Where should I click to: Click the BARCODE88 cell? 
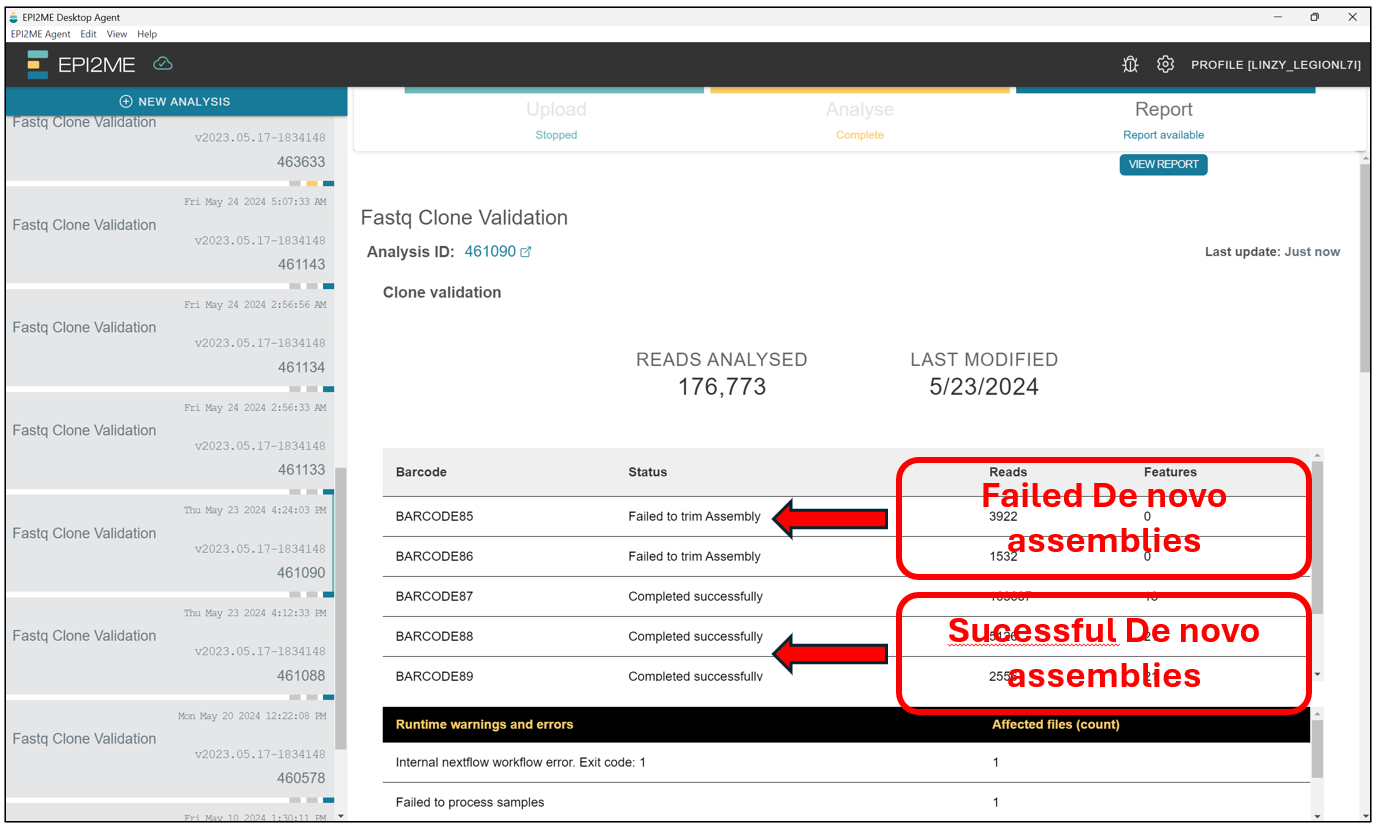(434, 637)
